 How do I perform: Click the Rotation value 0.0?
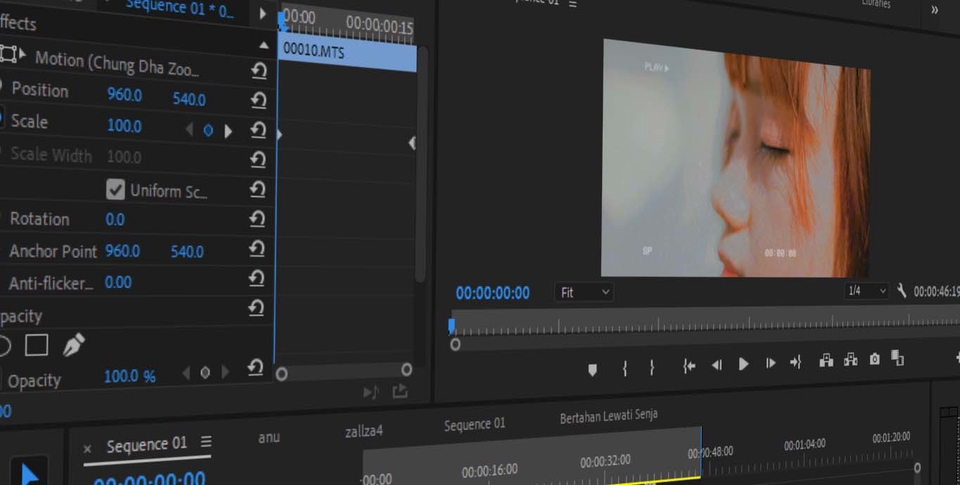point(114,219)
